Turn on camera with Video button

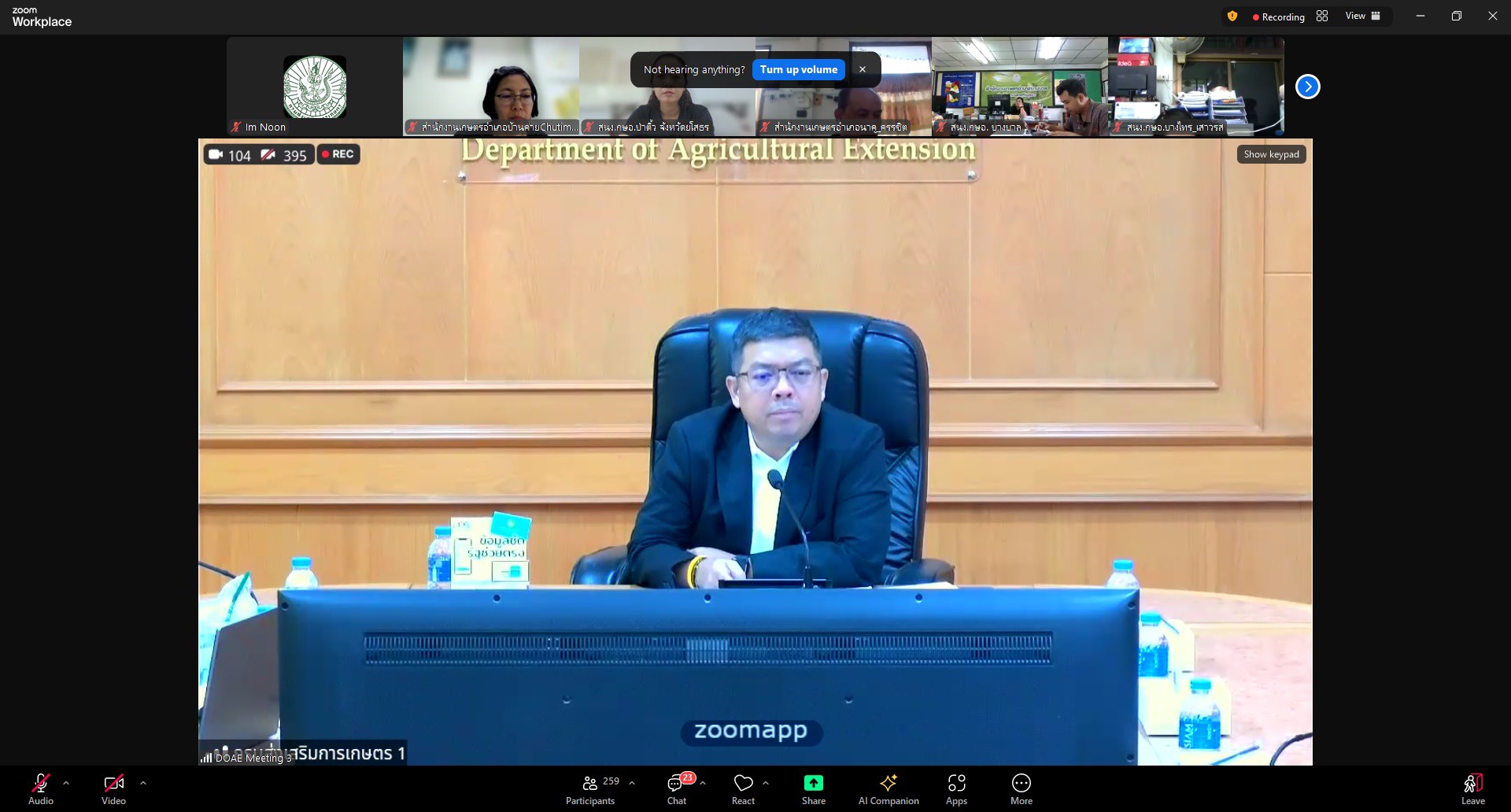click(113, 789)
